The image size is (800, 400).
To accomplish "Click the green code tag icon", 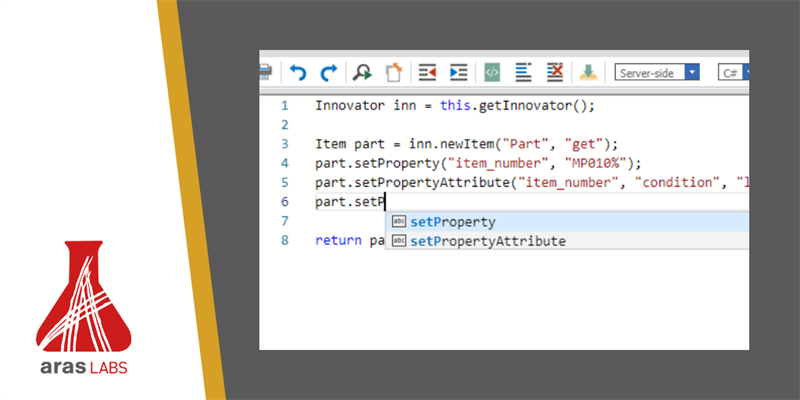I will 492,72.
